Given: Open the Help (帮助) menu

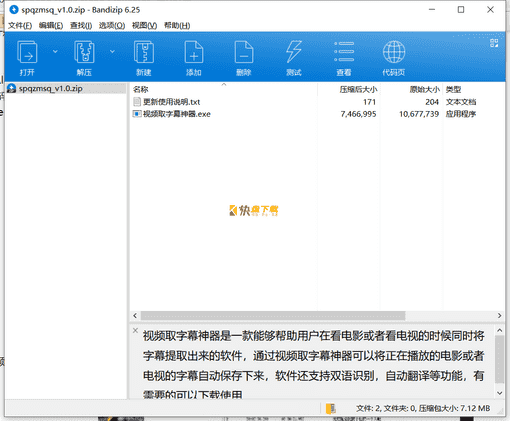Looking at the screenshot, I should point(177,25).
